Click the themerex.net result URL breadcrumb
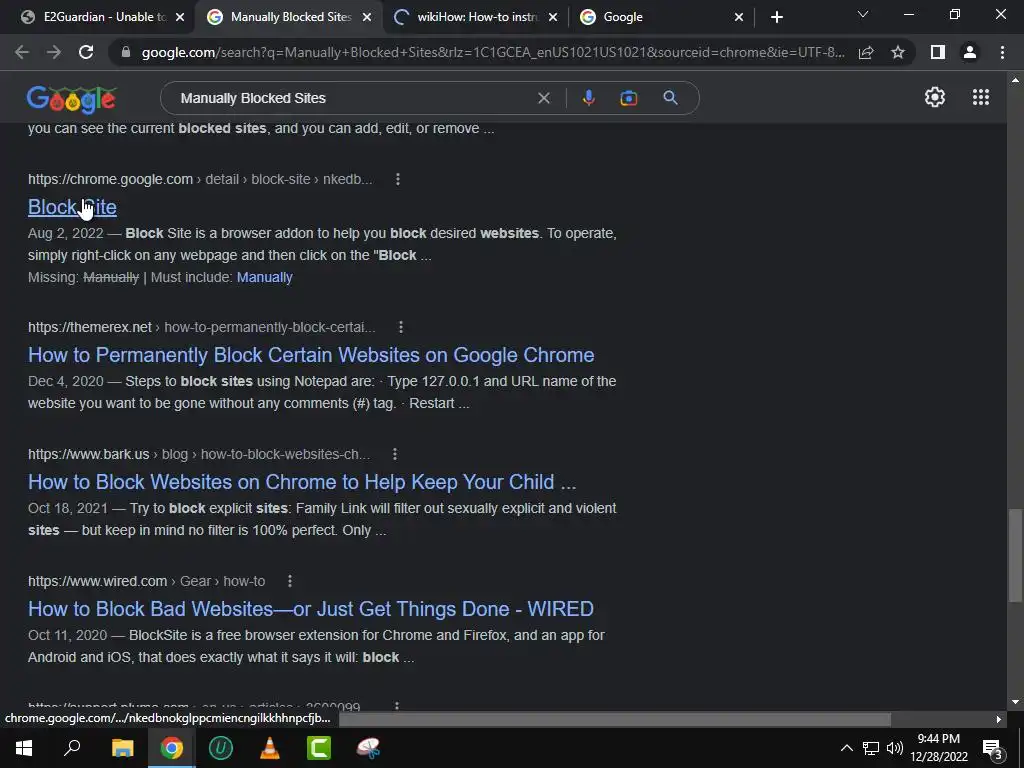 tap(202, 327)
